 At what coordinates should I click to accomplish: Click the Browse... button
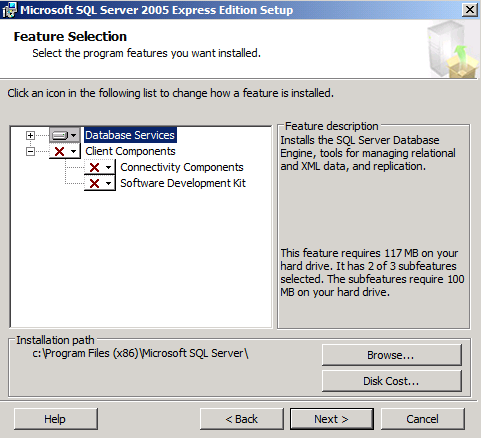[392, 355]
